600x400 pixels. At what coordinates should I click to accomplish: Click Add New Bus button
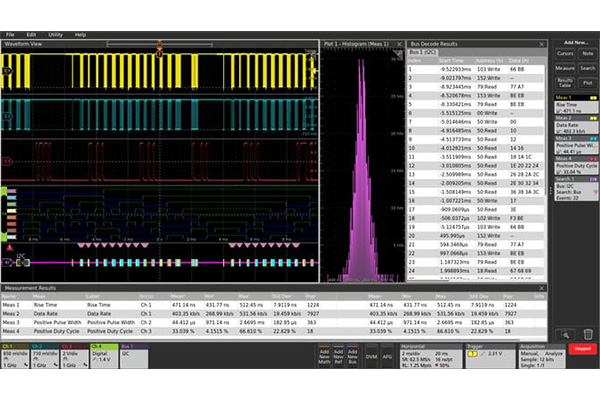[x=353, y=355]
